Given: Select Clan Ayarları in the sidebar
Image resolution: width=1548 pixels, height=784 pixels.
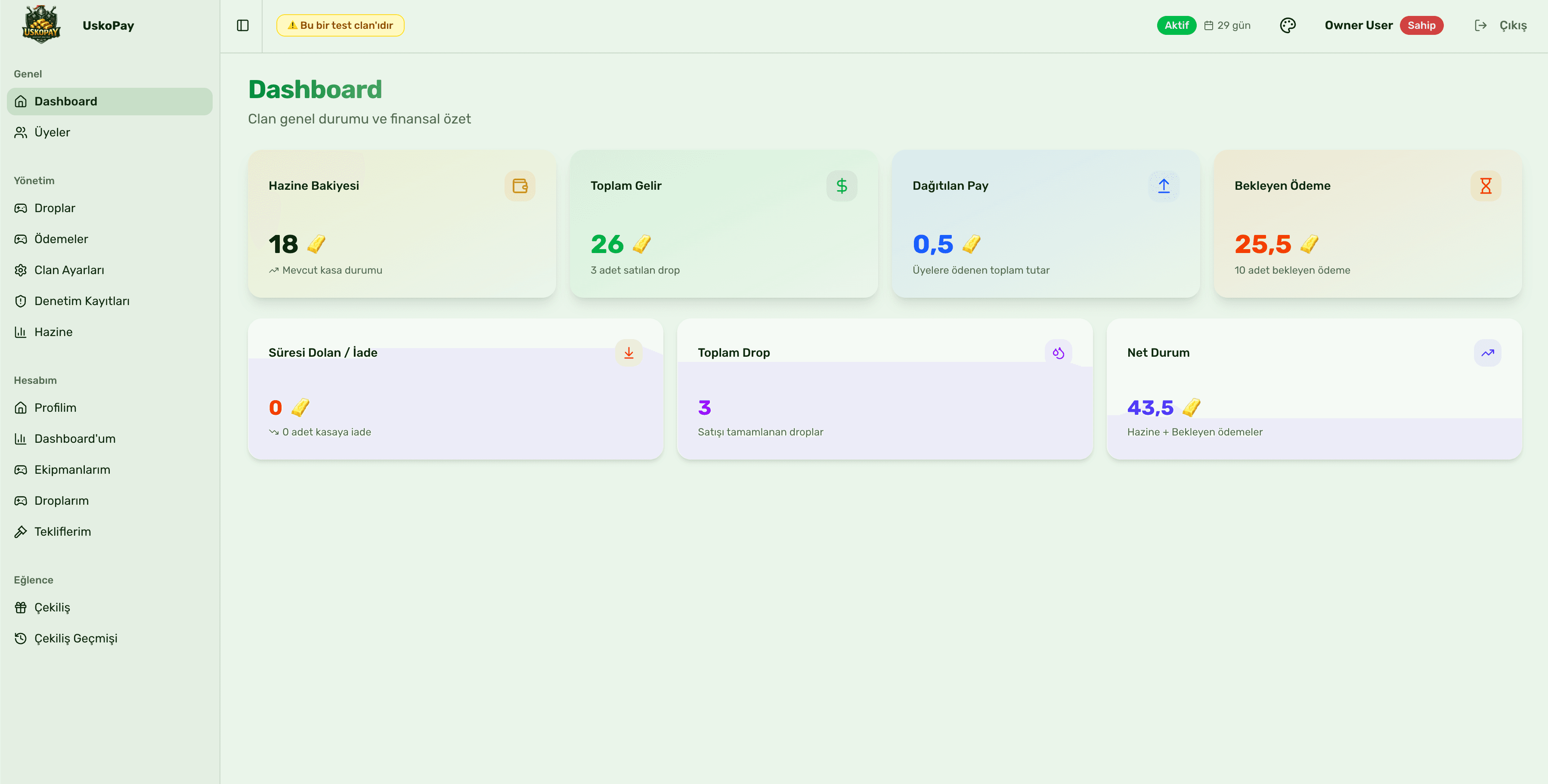Looking at the screenshot, I should (x=70, y=270).
